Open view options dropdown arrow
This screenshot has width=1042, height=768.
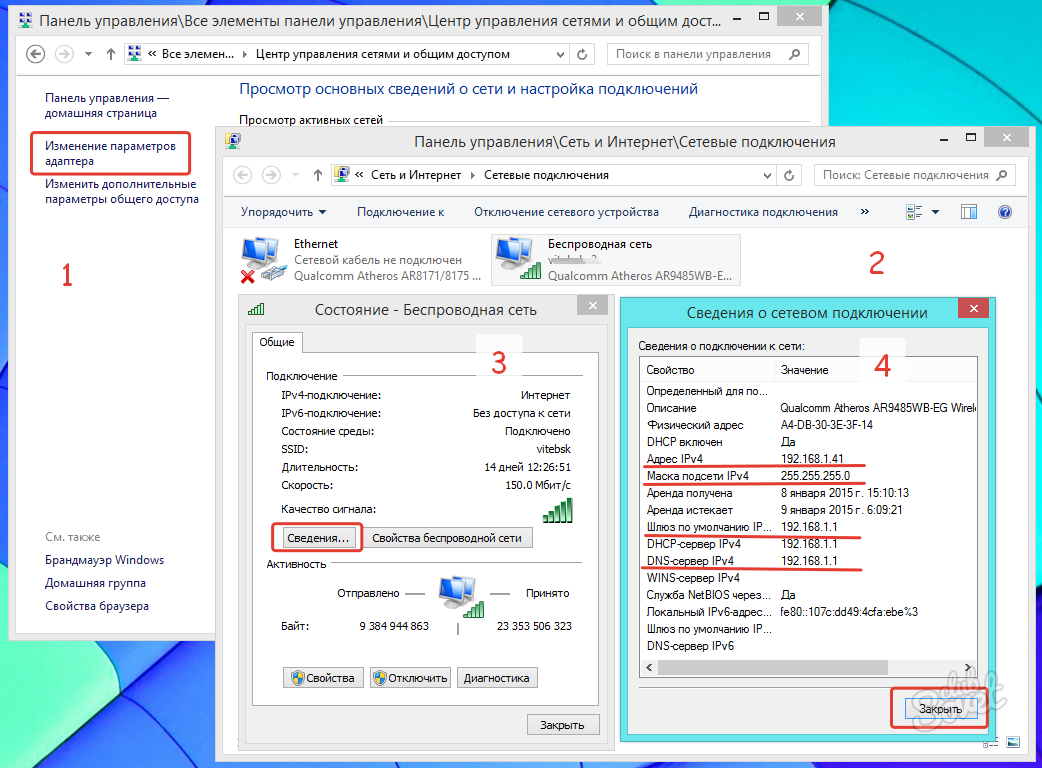[x=936, y=212]
